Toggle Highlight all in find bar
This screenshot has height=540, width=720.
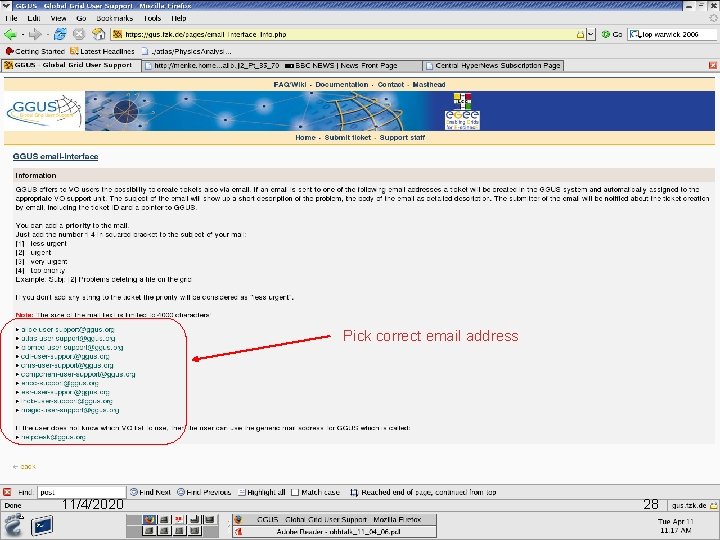[x=261, y=492]
